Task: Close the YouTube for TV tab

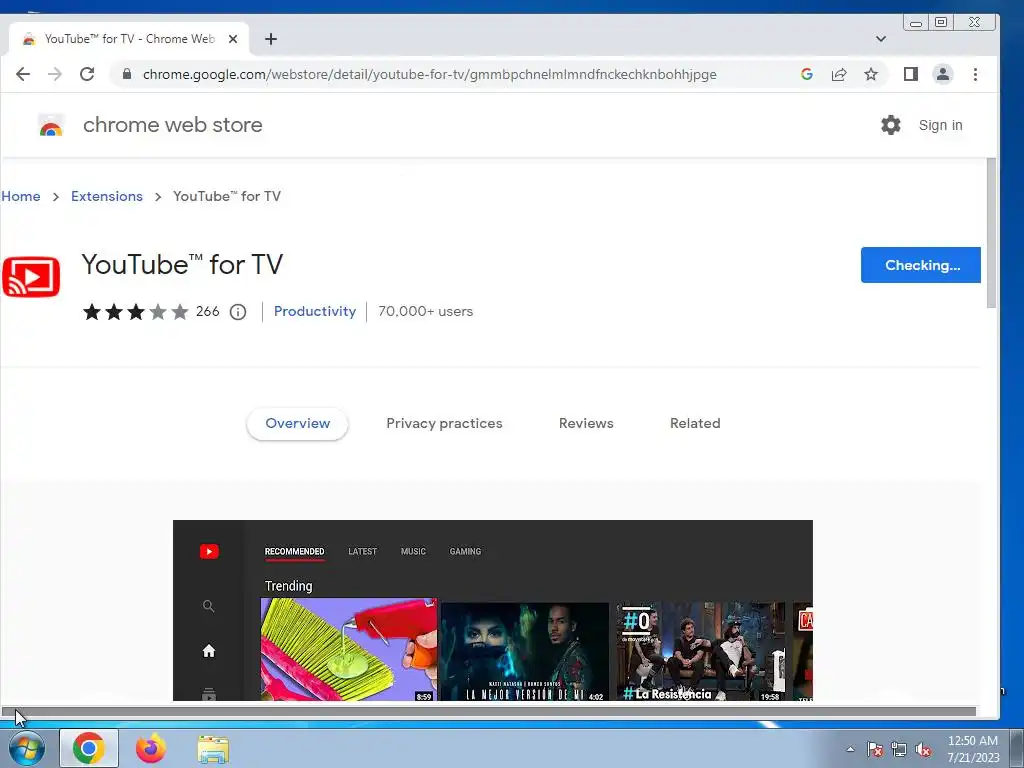Action: pyautogui.click(x=232, y=39)
